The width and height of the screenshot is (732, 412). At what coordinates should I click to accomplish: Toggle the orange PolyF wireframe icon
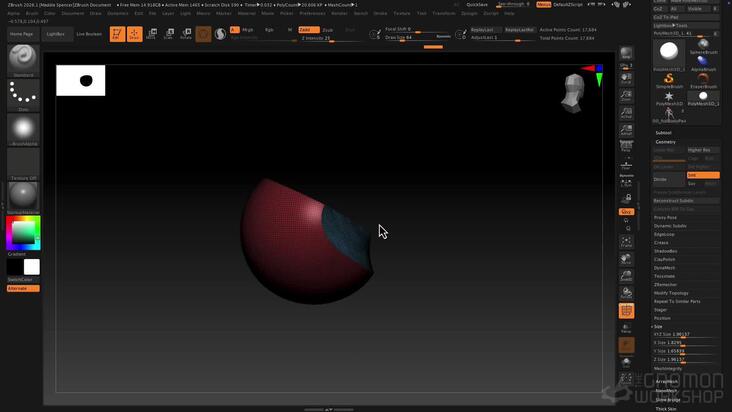click(626, 311)
